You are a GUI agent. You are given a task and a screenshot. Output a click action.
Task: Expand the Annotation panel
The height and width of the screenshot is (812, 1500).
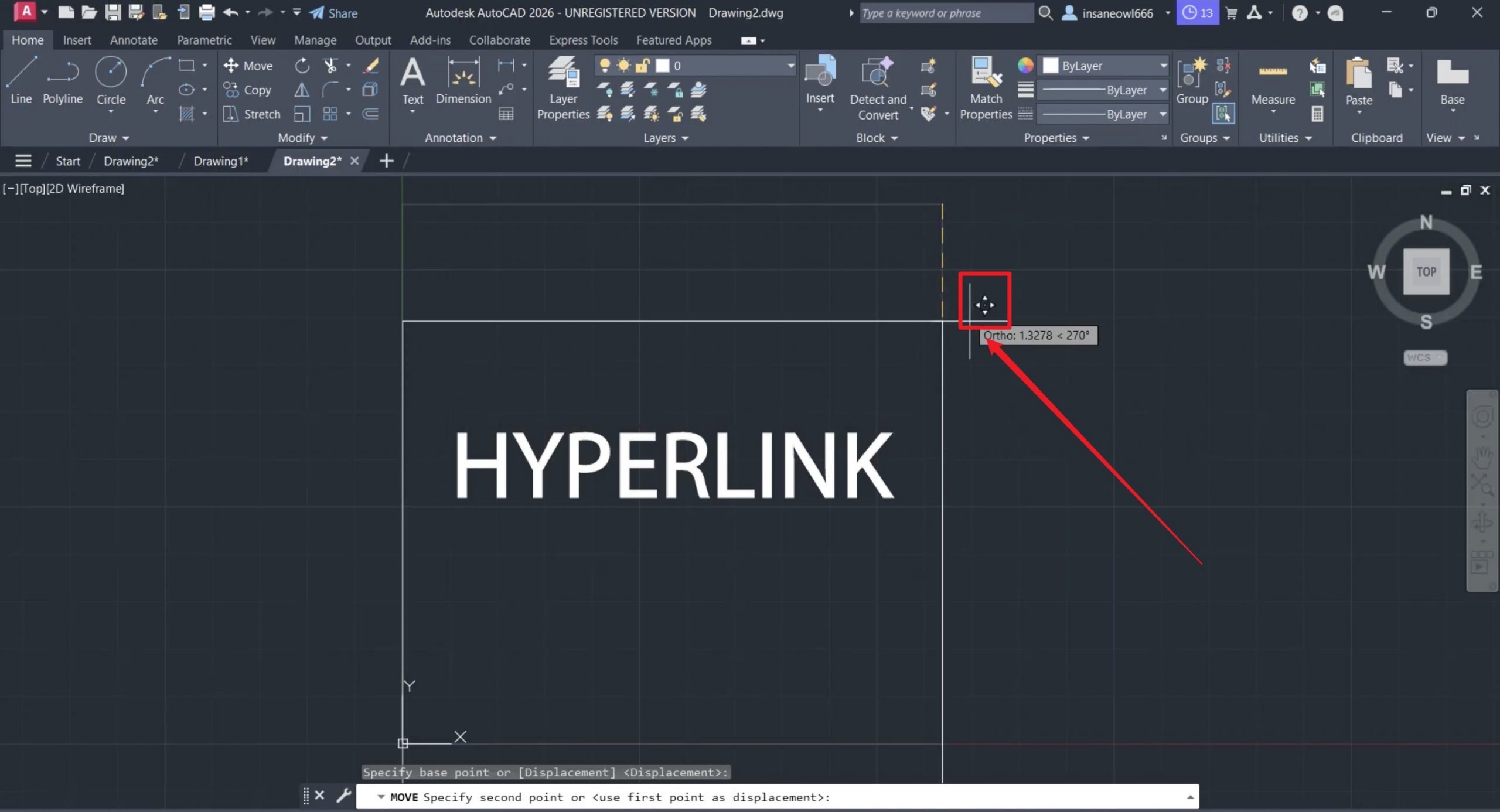click(x=461, y=138)
